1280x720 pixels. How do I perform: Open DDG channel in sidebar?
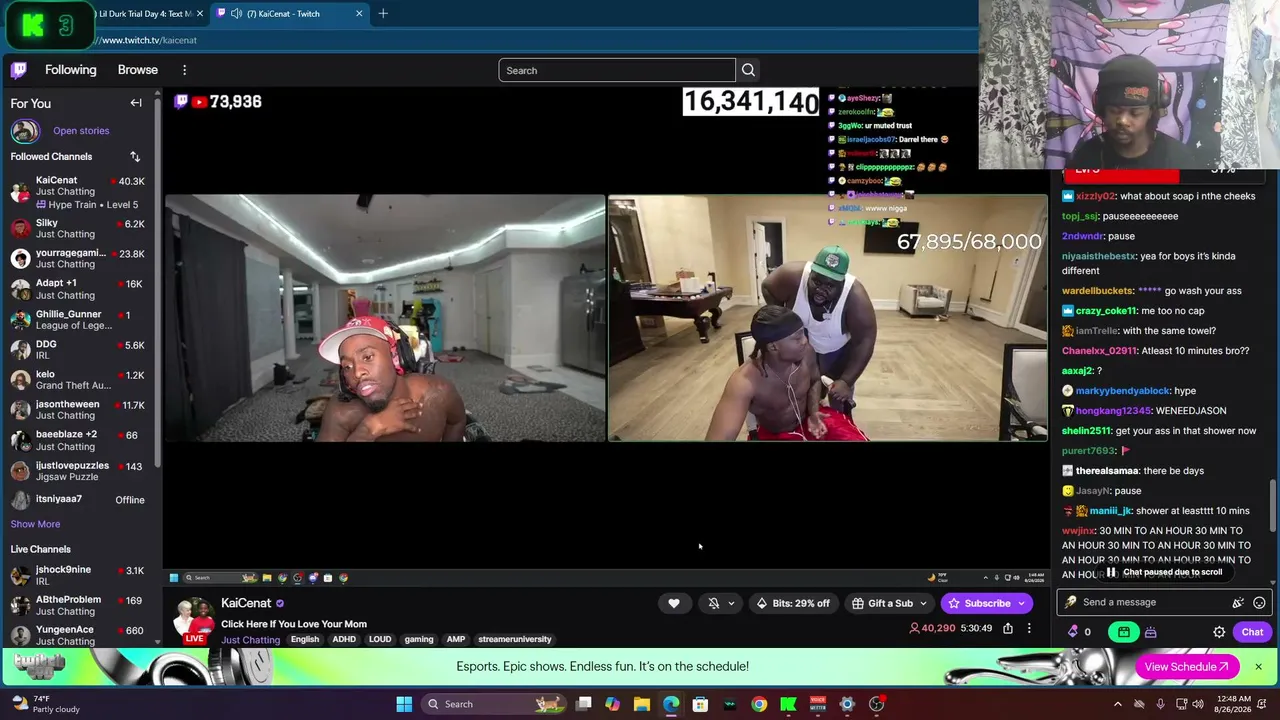(78, 349)
